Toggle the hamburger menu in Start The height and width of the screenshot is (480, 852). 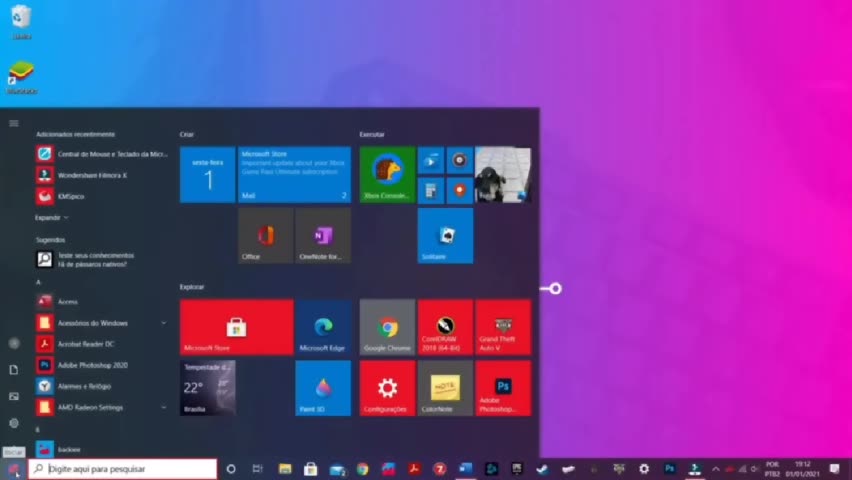coord(14,123)
